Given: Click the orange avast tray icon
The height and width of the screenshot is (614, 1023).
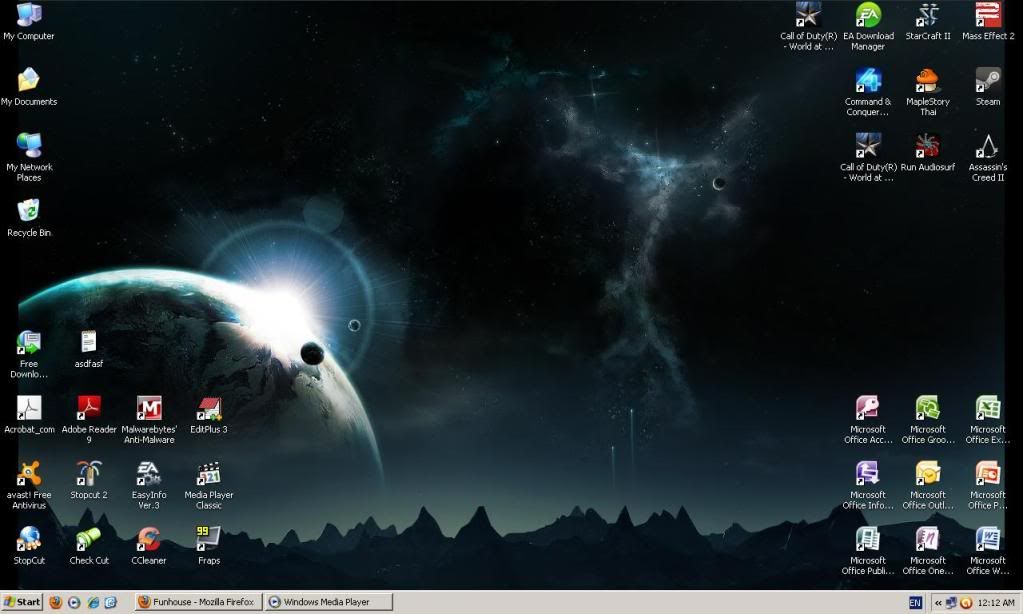Looking at the screenshot, I should pyautogui.click(x=966, y=603).
